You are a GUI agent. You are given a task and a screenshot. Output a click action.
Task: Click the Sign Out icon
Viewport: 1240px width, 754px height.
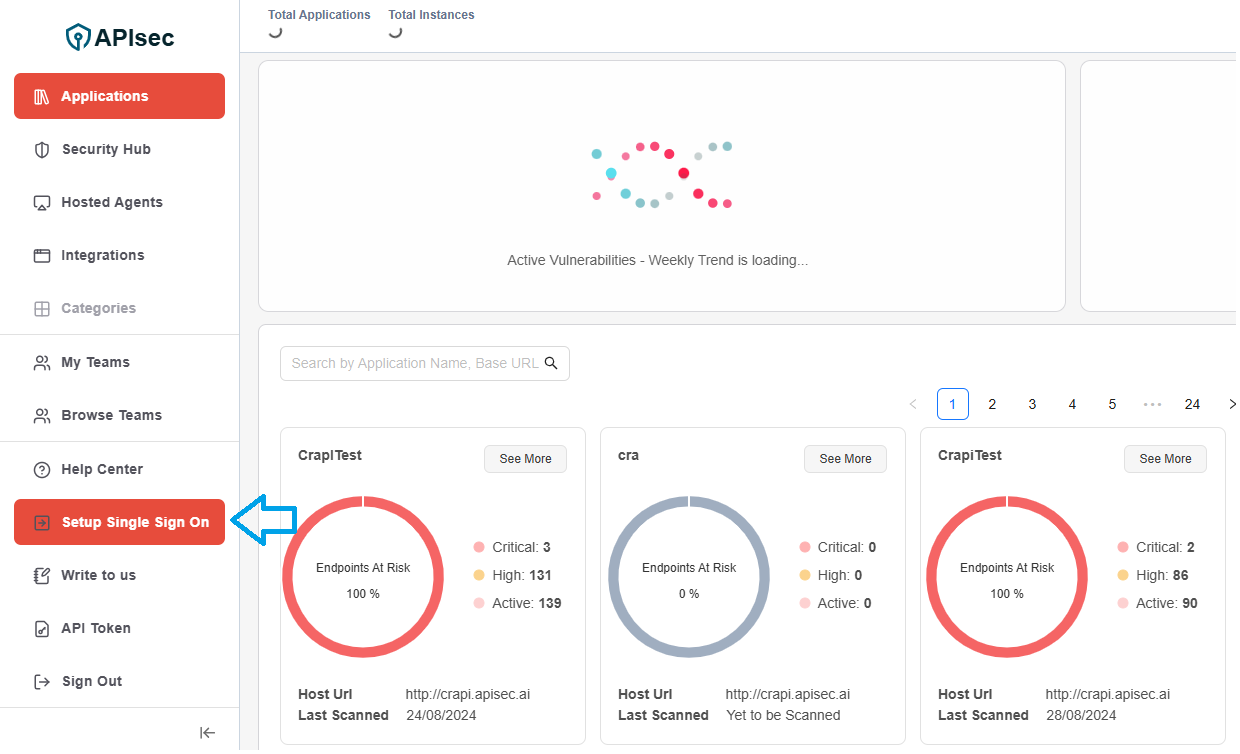point(42,682)
